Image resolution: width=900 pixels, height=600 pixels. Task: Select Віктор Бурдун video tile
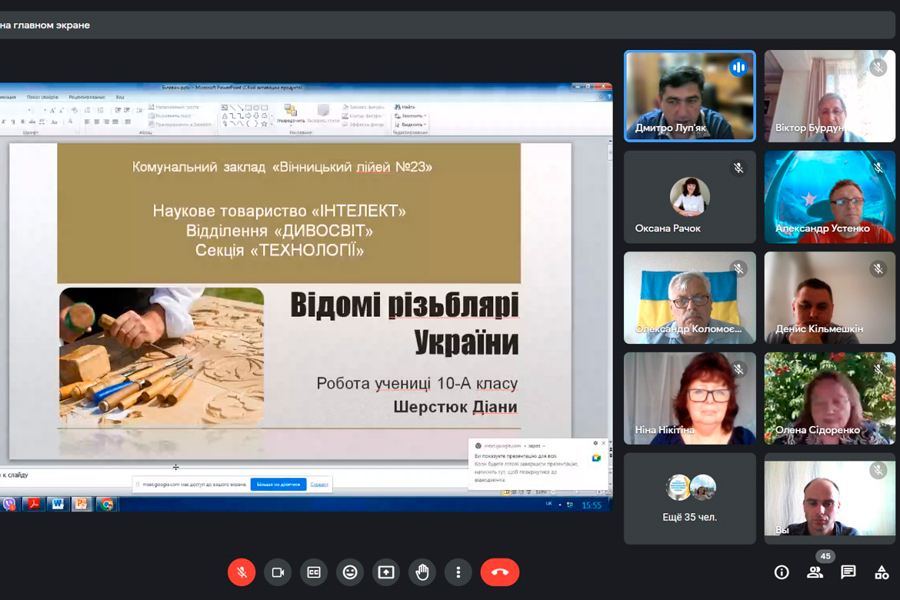click(829, 96)
